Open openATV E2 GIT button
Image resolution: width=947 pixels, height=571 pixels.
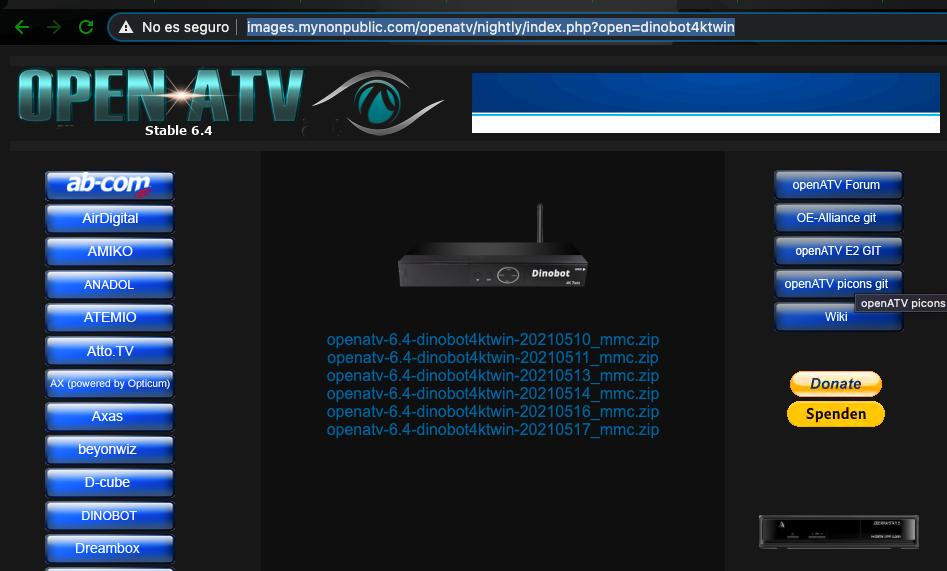pos(837,251)
